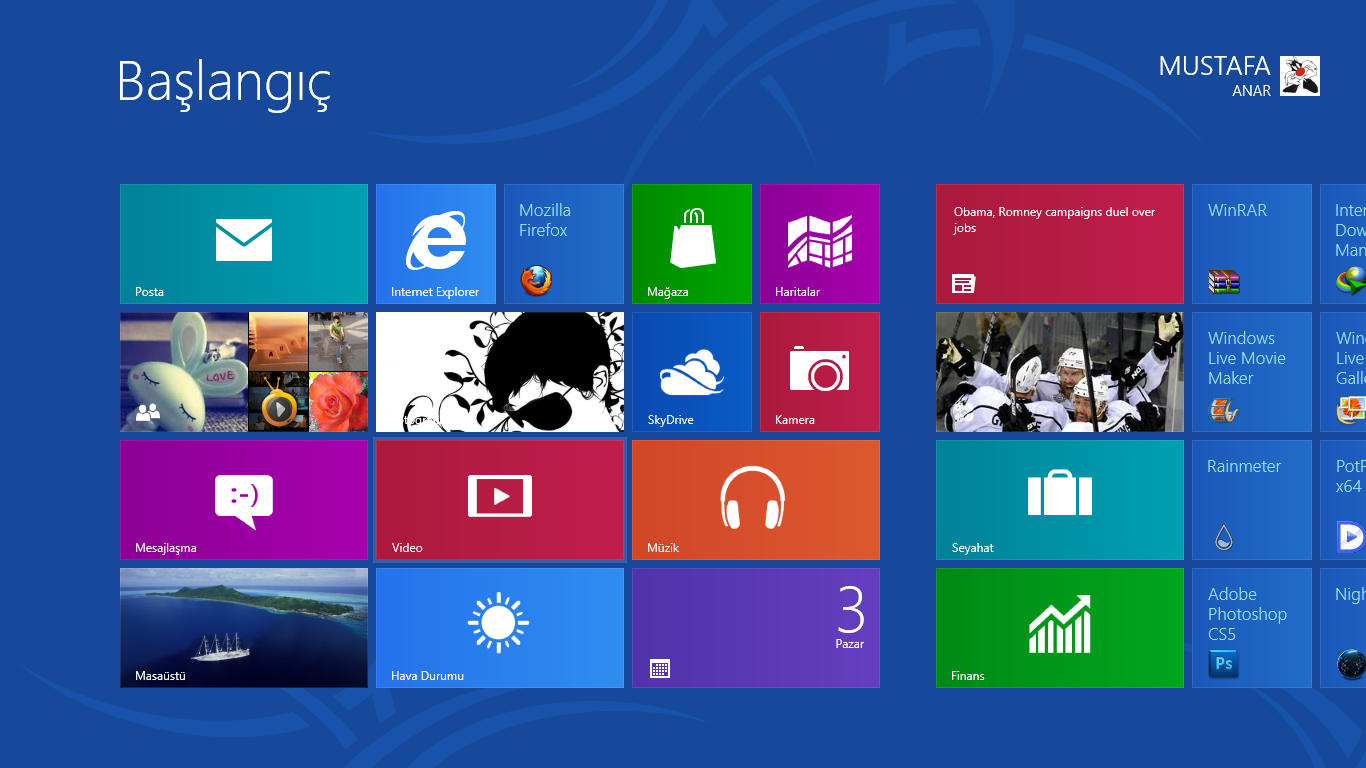Open the Video tile
Screen dimensions: 1366x768
500,500
